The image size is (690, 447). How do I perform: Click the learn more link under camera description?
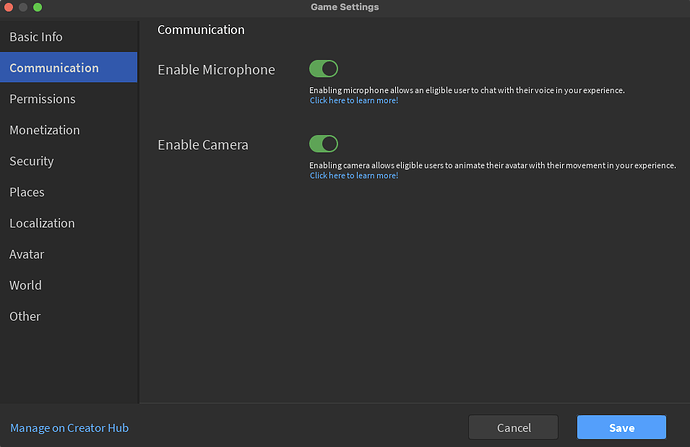[354, 176]
